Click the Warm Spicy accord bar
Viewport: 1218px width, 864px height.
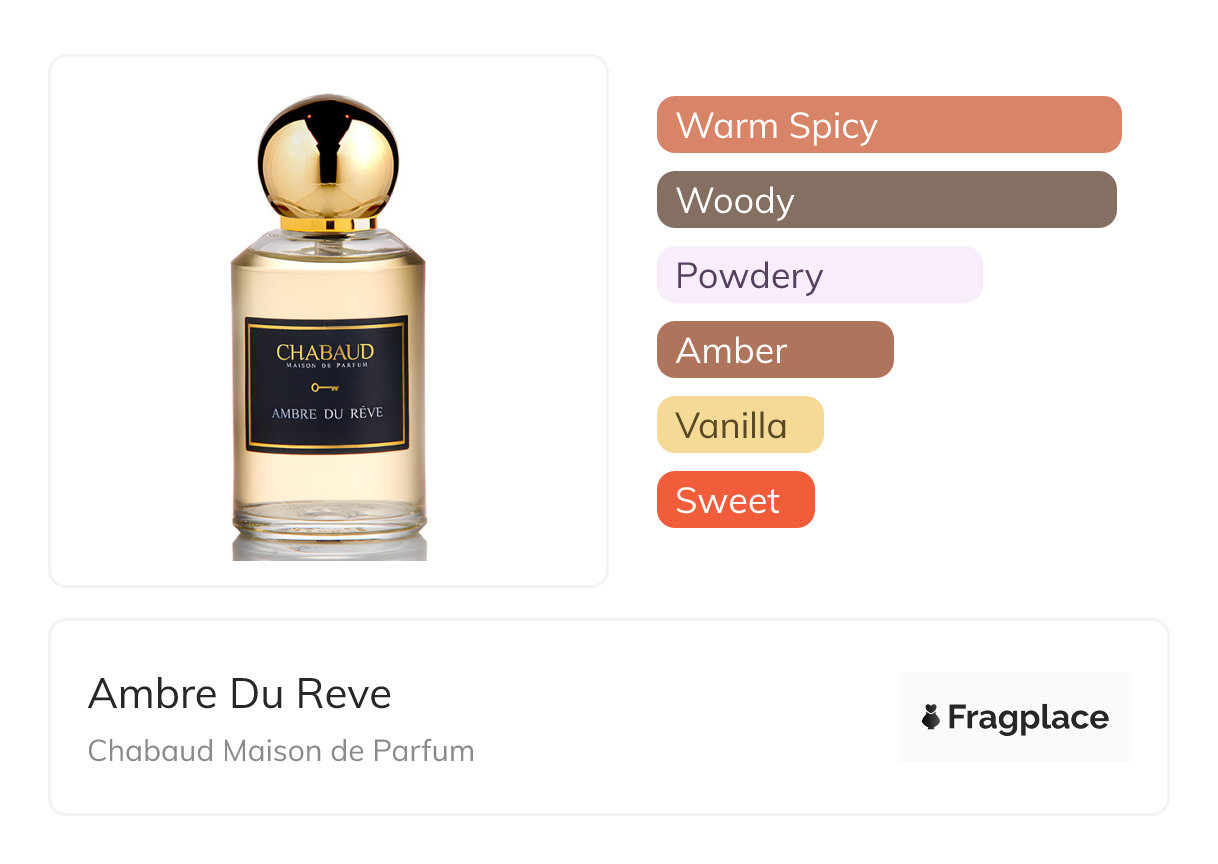coord(889,125)
